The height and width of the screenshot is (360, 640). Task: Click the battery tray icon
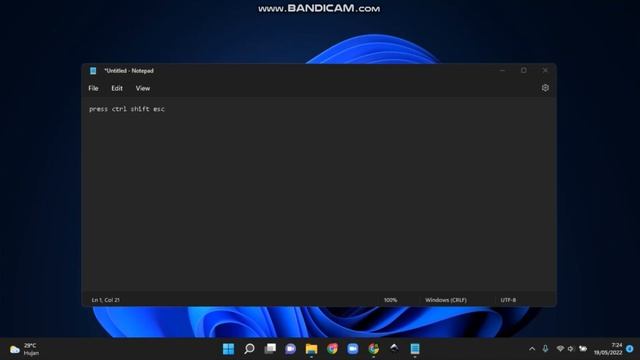(x=583, y=349)
